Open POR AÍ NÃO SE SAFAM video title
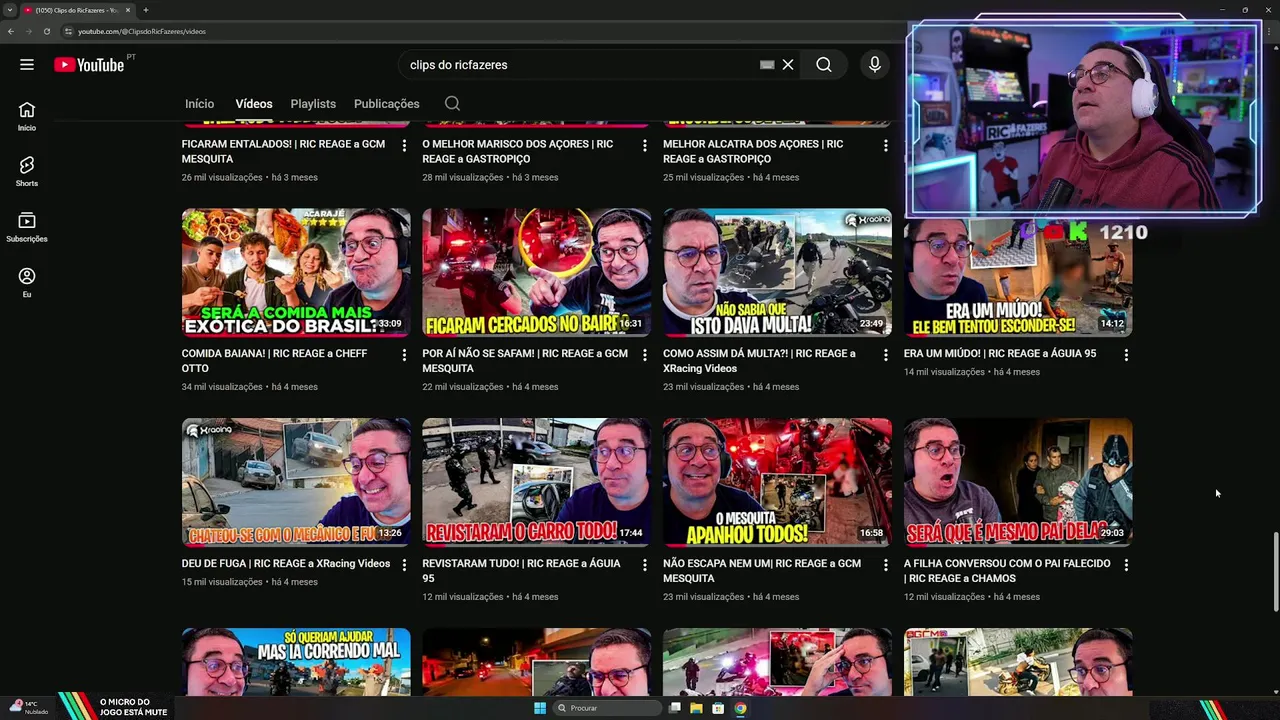 pyautogui.click(x=525, y=361)
